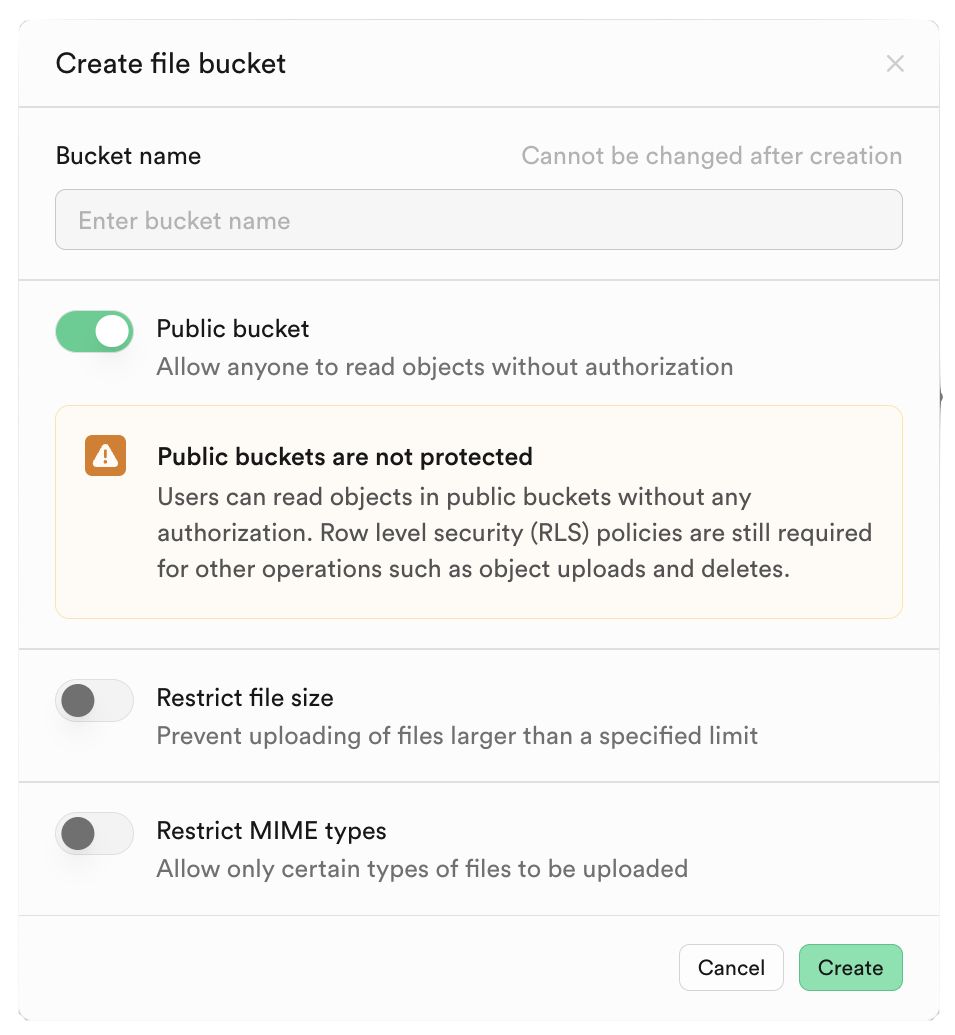955x1035 pixels.
Task: Click the Enter bucket name field
Action: [478, 220]
